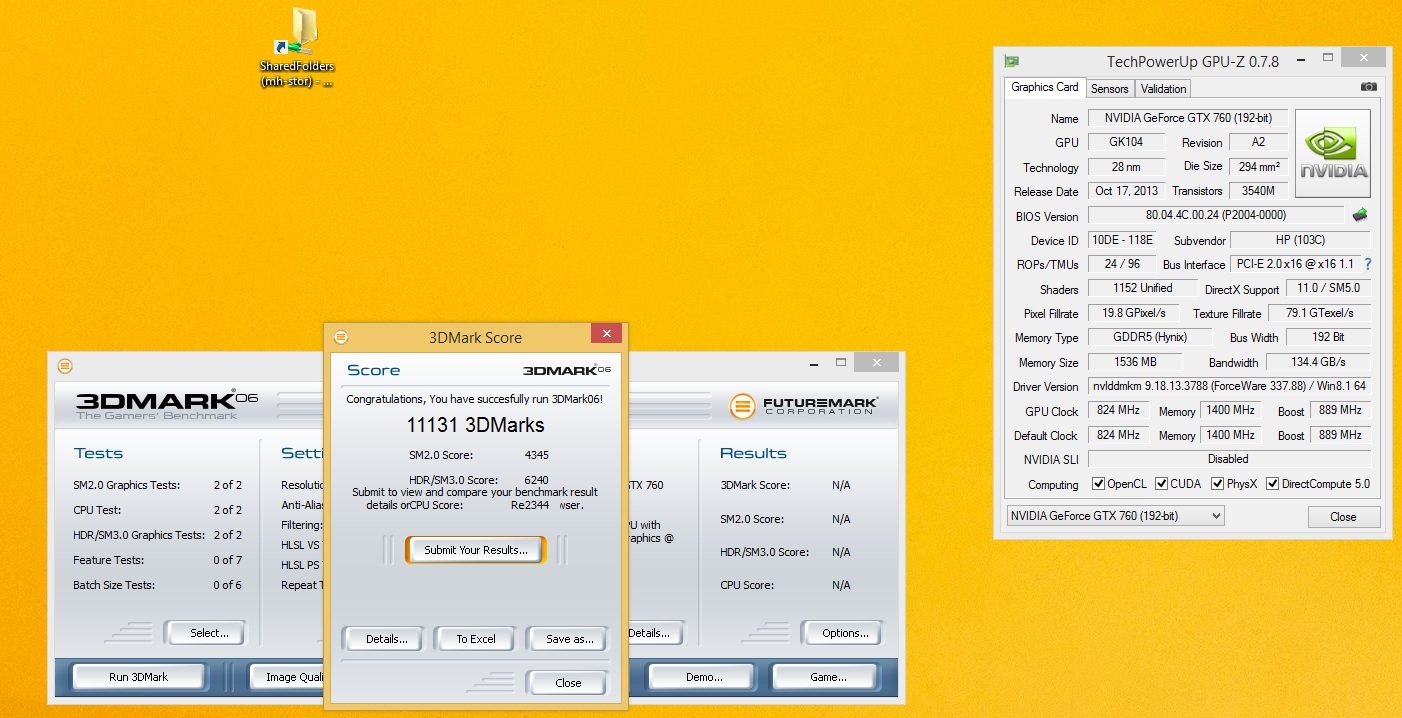Export the score using To Excel
The height and width of the screenshot is (718, 1402).
point(476,639)
